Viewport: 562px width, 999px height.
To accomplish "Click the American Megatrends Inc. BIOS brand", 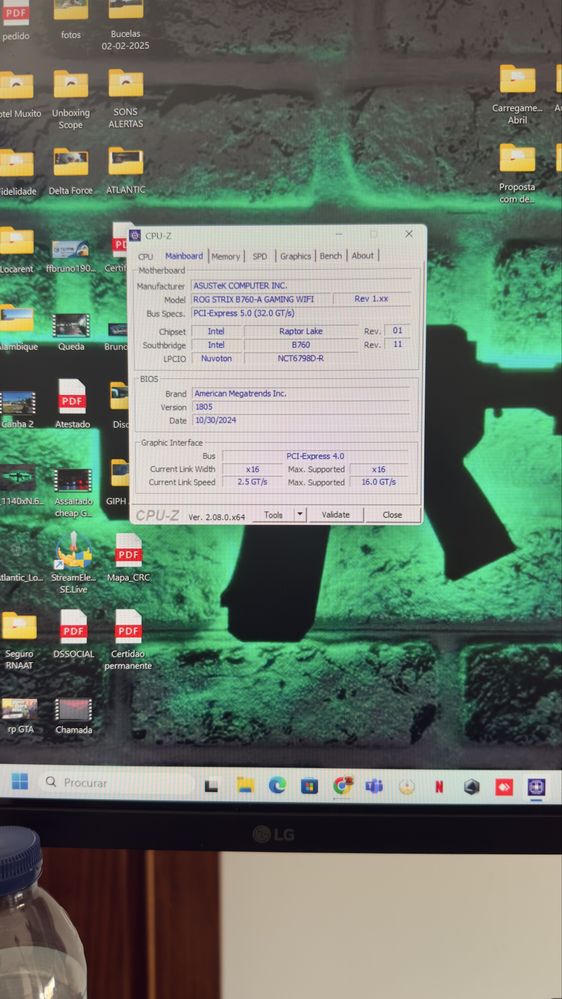I will [x=301, y=394].
